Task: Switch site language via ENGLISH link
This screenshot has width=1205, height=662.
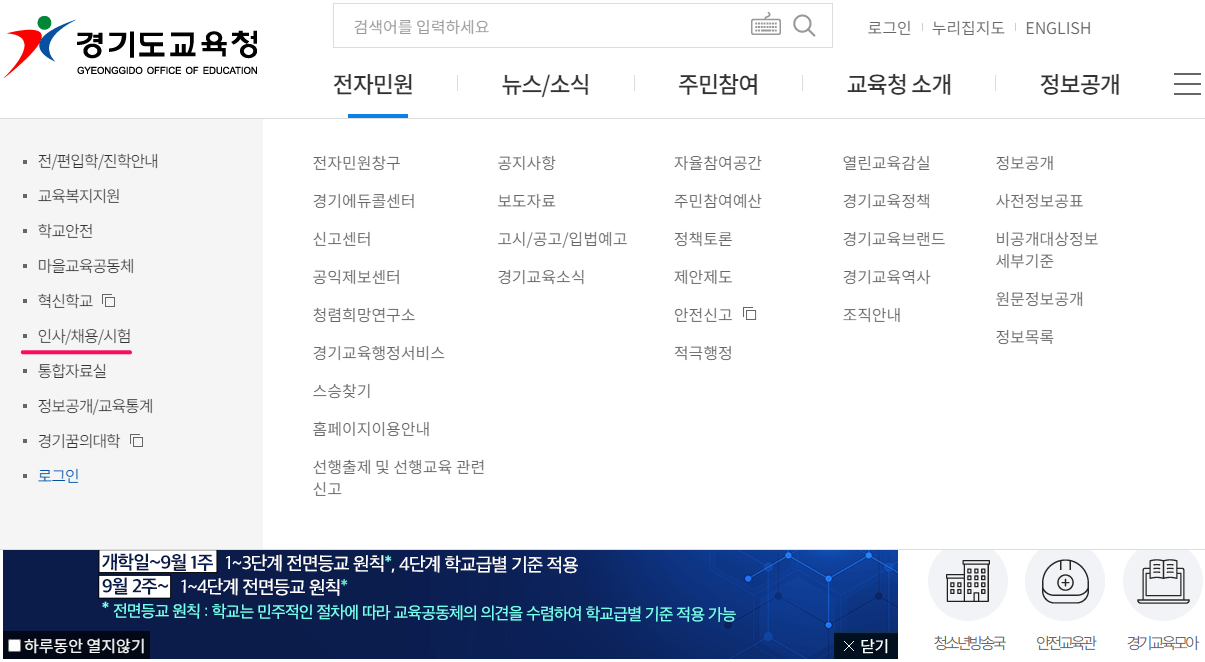Action: (x=1058, y=28)
